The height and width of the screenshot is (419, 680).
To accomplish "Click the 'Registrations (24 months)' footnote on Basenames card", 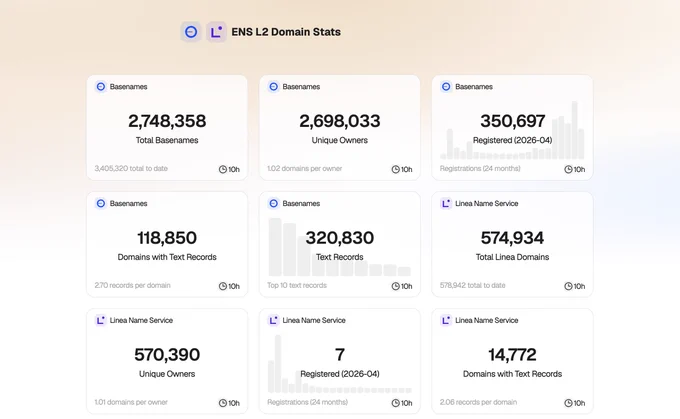I will coord(480,168).
